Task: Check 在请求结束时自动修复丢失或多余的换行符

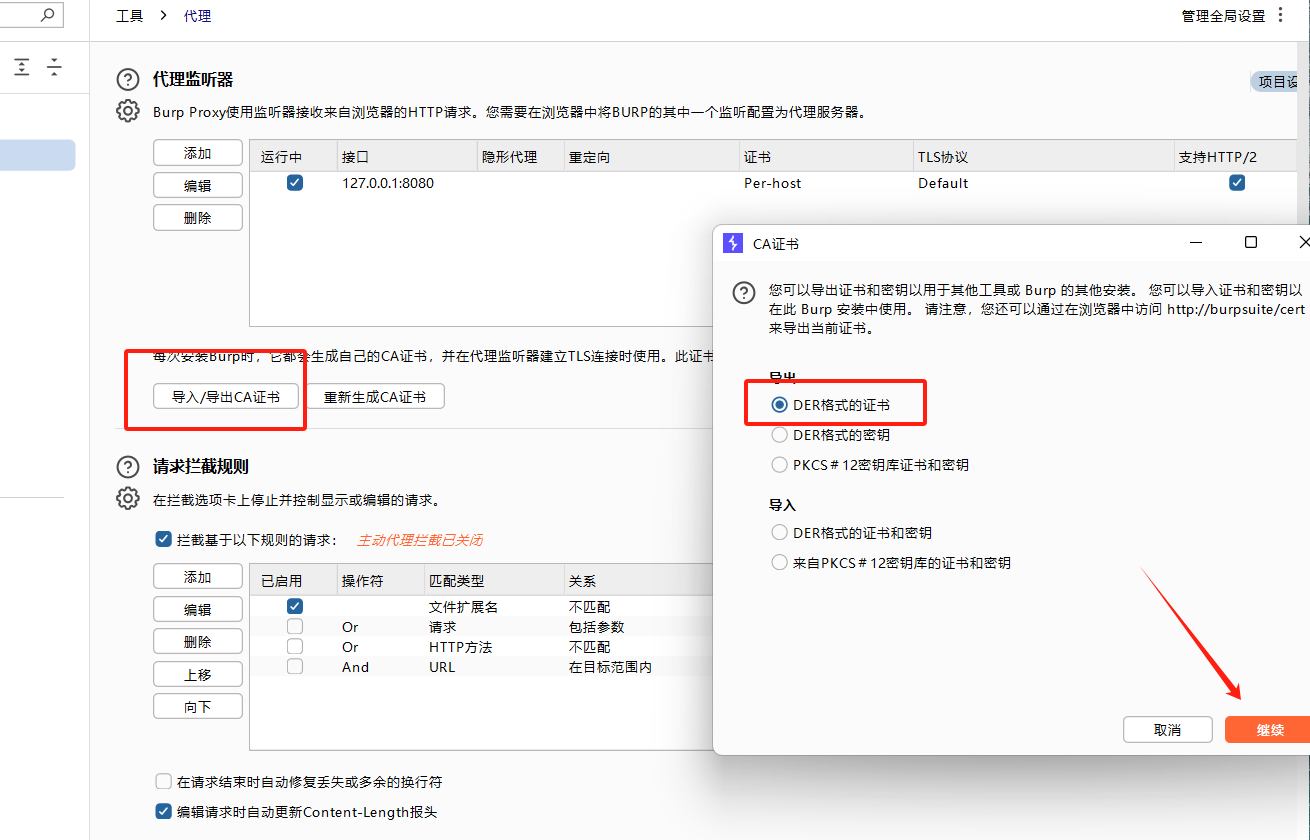Action: click(x=164, y=782)
